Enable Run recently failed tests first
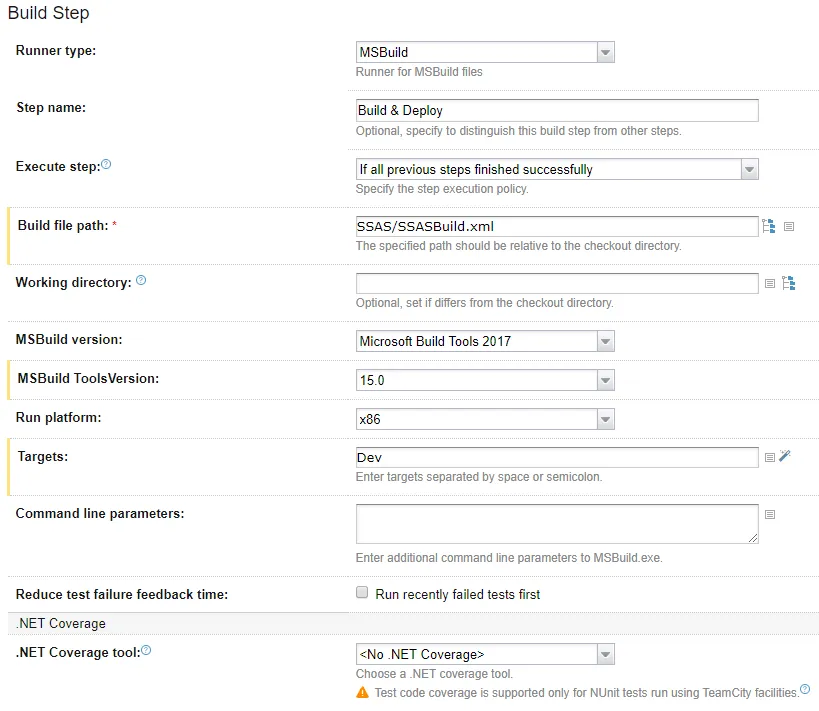This screenshot has width=819, height=711. 362,593
